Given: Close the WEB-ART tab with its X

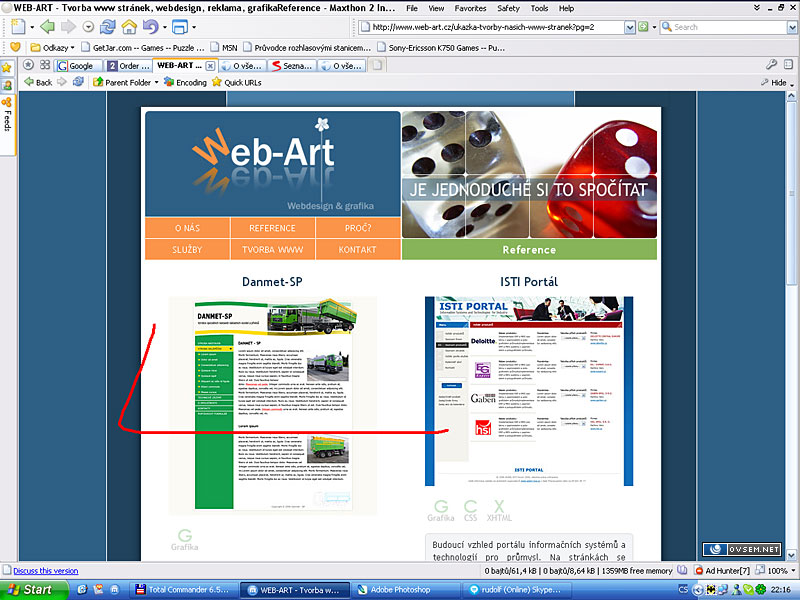Looking at the screenshot, I should [x=210, y=66].
